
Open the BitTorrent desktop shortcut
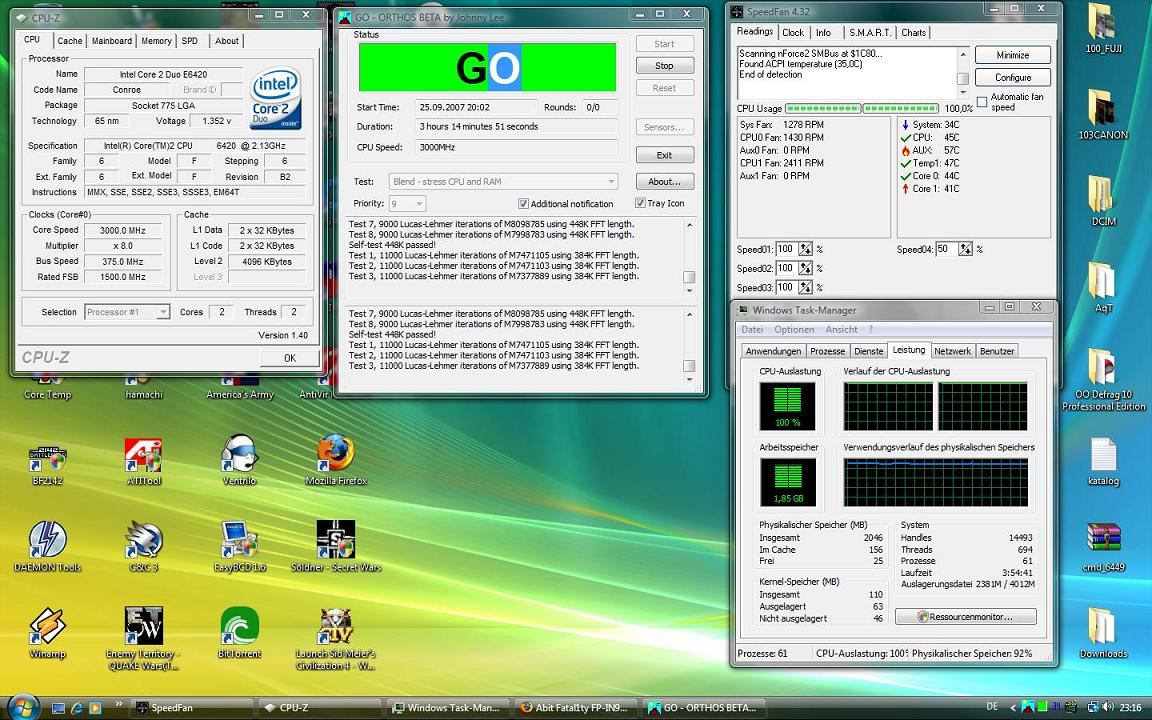[x=239, y=628]
